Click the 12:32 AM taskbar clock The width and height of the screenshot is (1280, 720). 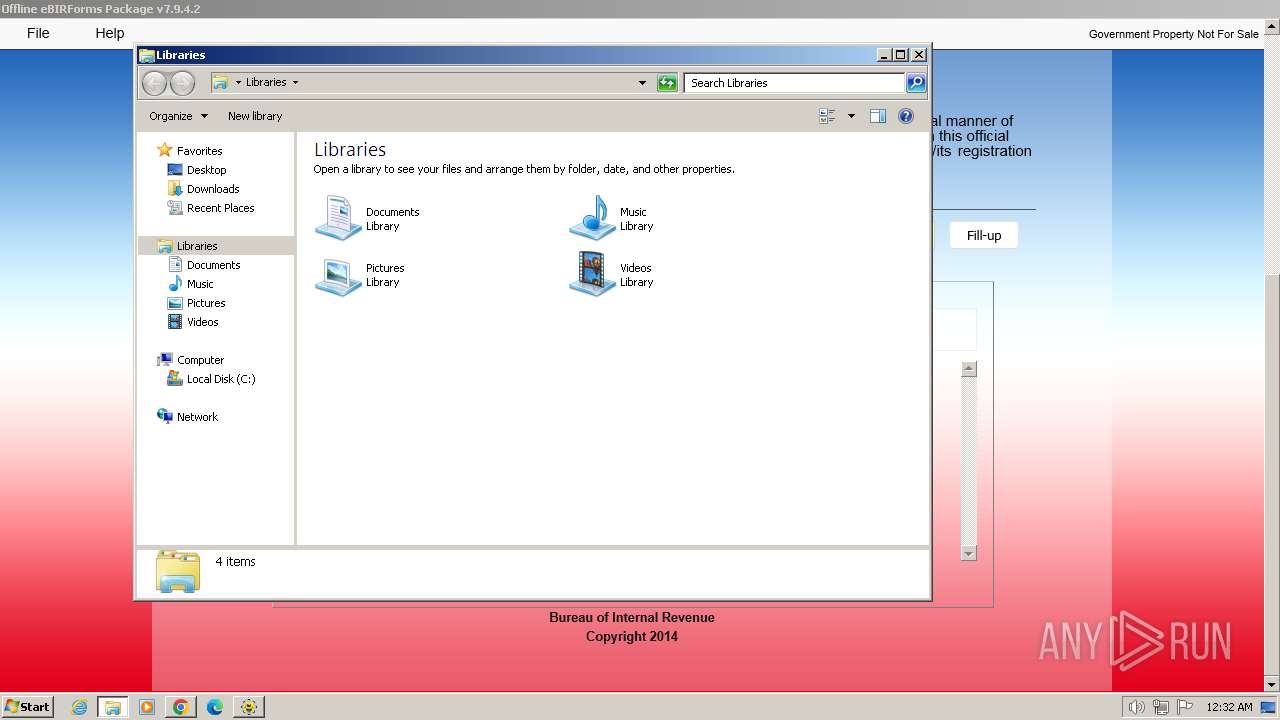tap(1229, 707)
